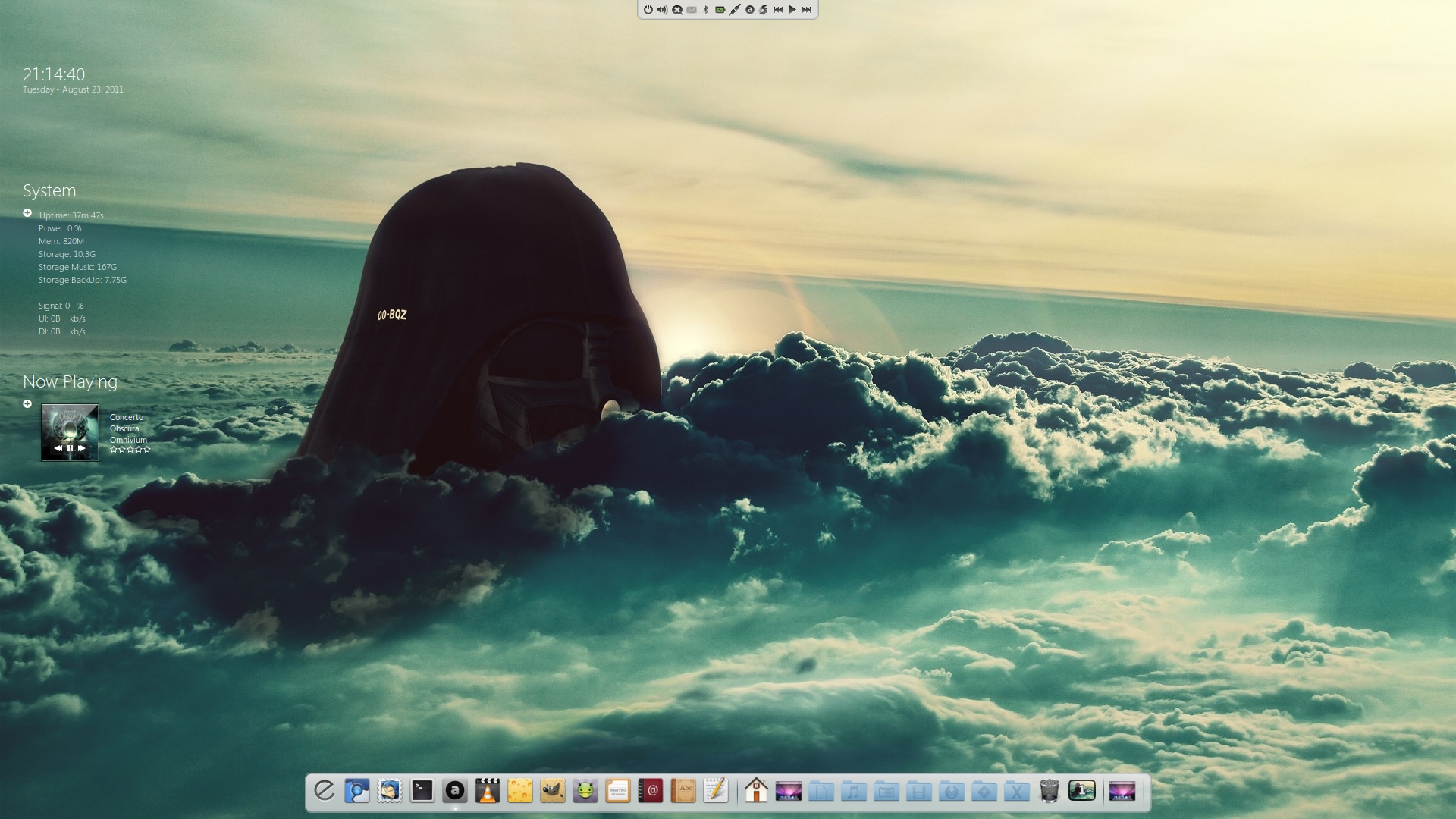Open the power/shutdown icon in top tray
This screenshot has width=1456, height=819.
pyautogui.click(x=648, y=10)
